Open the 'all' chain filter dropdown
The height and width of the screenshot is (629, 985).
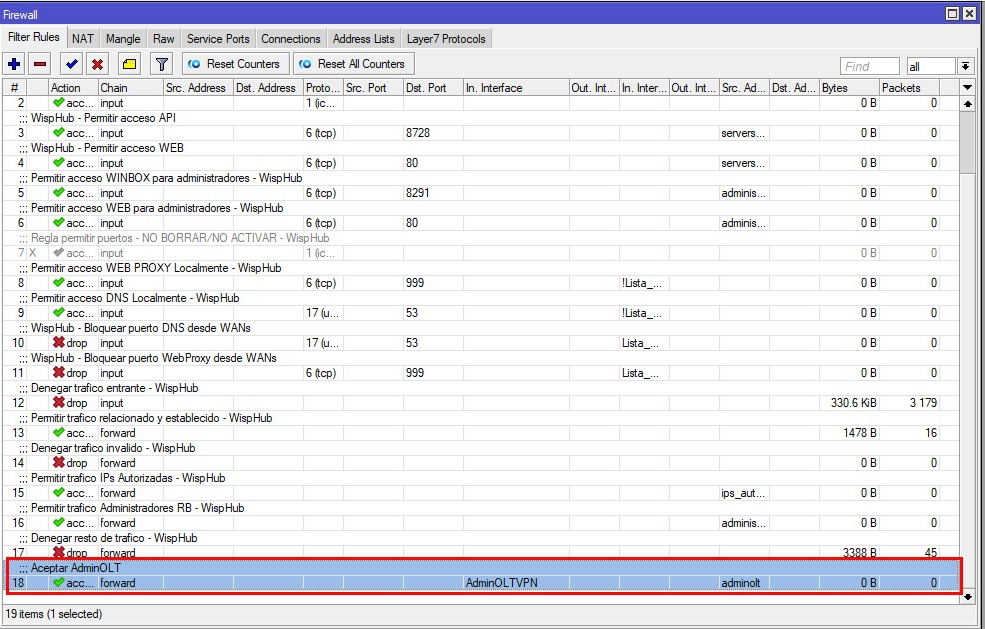coord(930,66)
